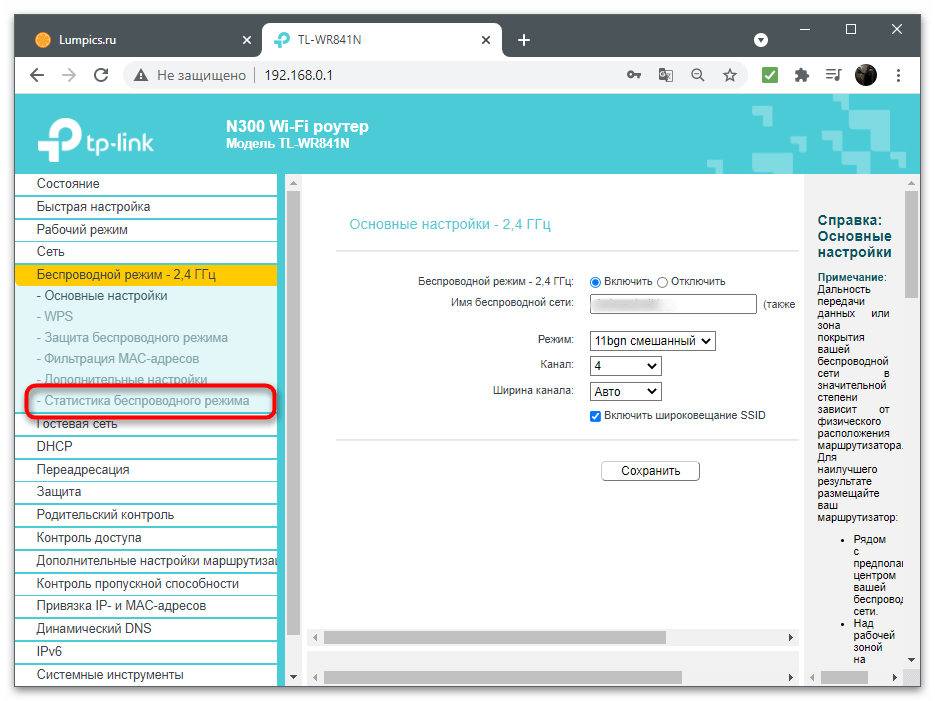Open the zoom magnifier icon

(x=698, y=75)
